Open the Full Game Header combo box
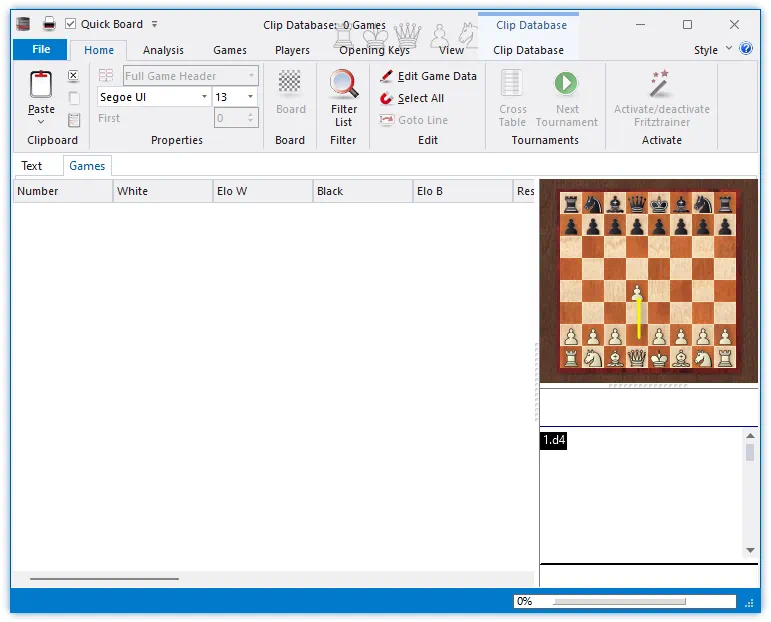The width and height of the screenshot is (771, 622). coord(191,76)
